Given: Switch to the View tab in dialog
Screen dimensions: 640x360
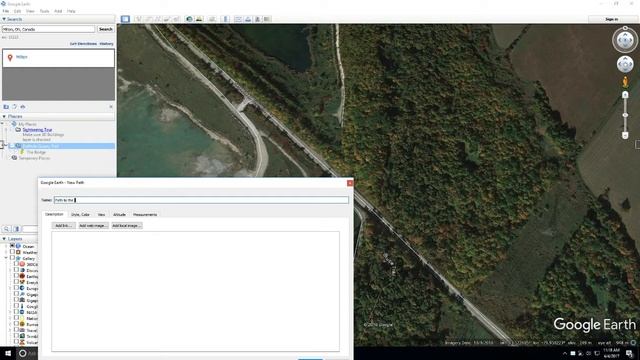Looking at the screenshot, I should point(101,214).
